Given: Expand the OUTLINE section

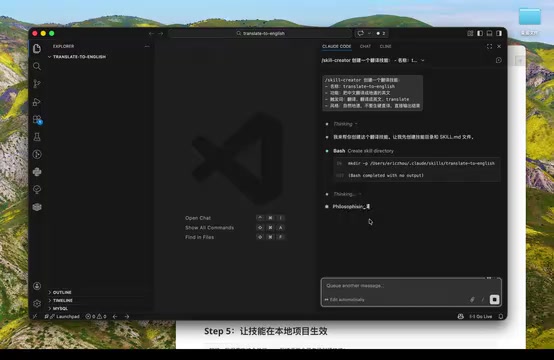Looking at the screenshot, I should pyautogui.click(x=60, y=293).
